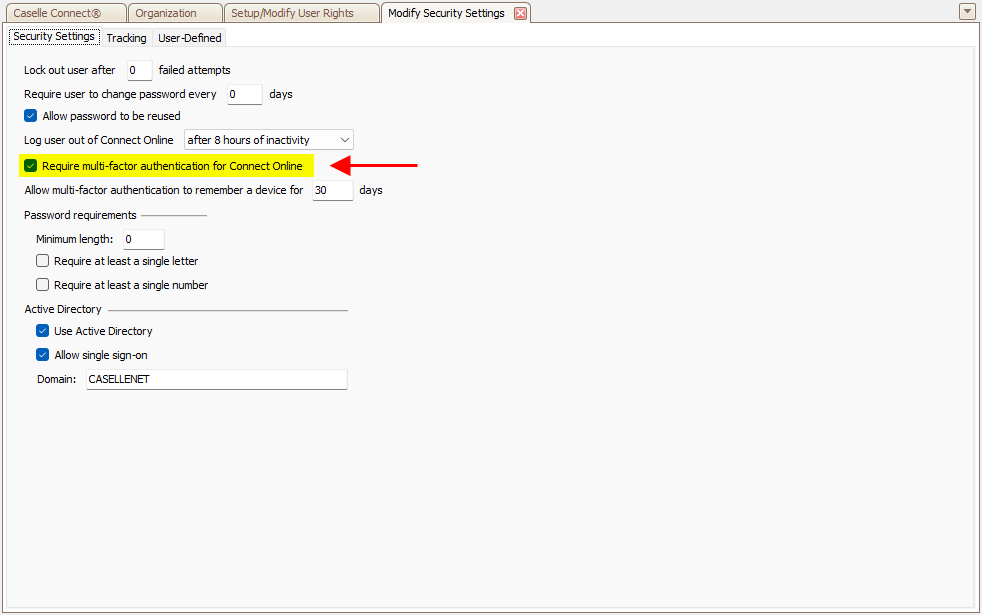Viewport: 982px width, 615px height.
Task: Uncheck Use Active Directory
Action: pyautogui.click(x=43, y=331)
